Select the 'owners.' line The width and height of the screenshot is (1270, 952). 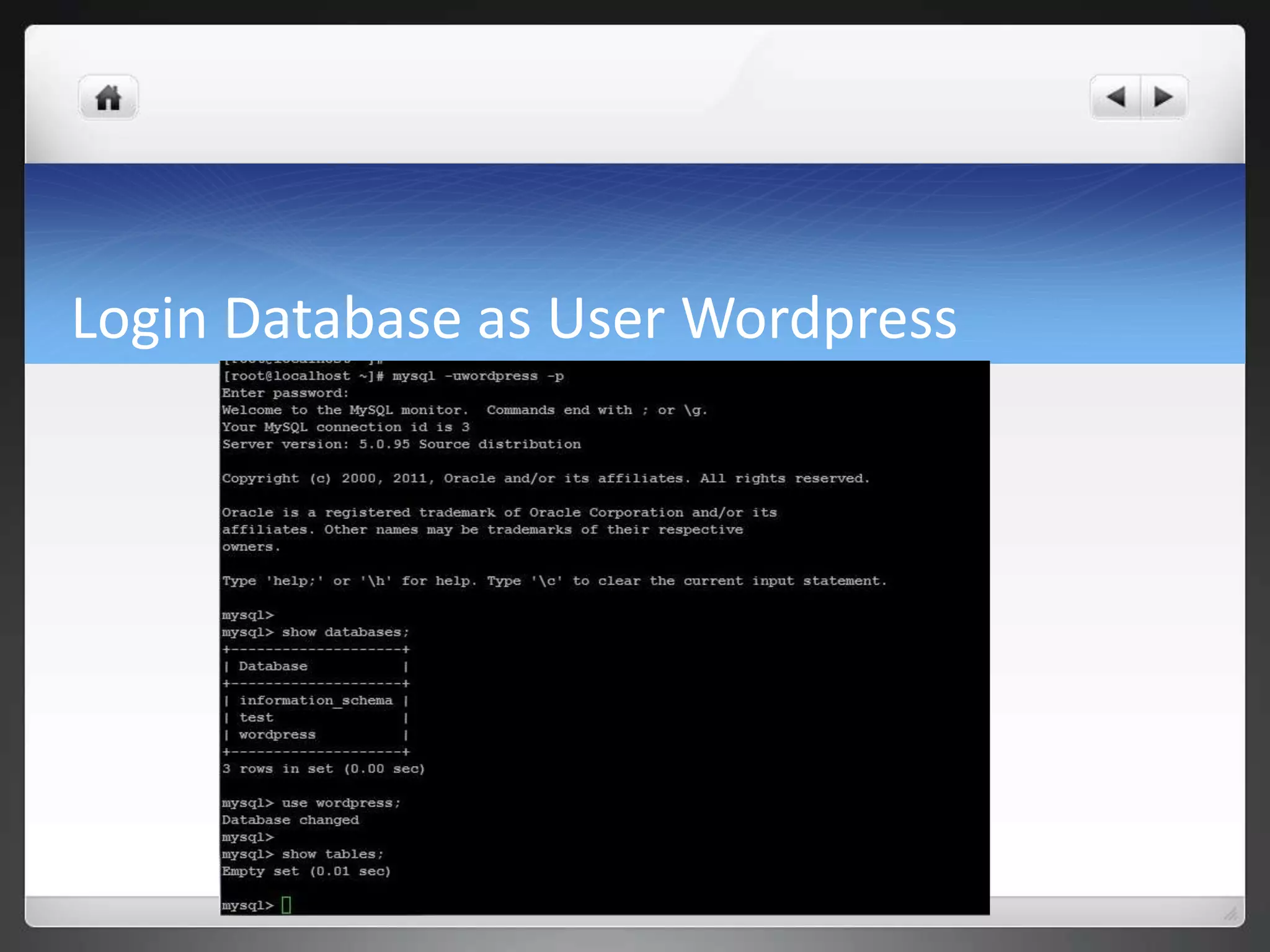pos(251,547)
